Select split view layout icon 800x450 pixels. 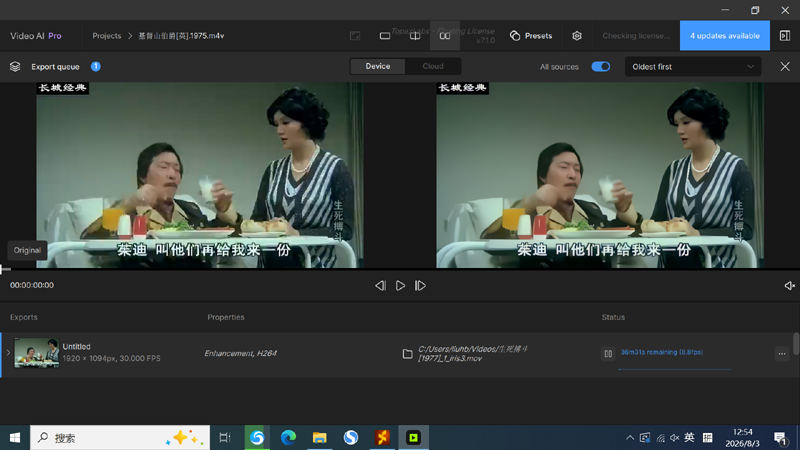tap(415, 36)
